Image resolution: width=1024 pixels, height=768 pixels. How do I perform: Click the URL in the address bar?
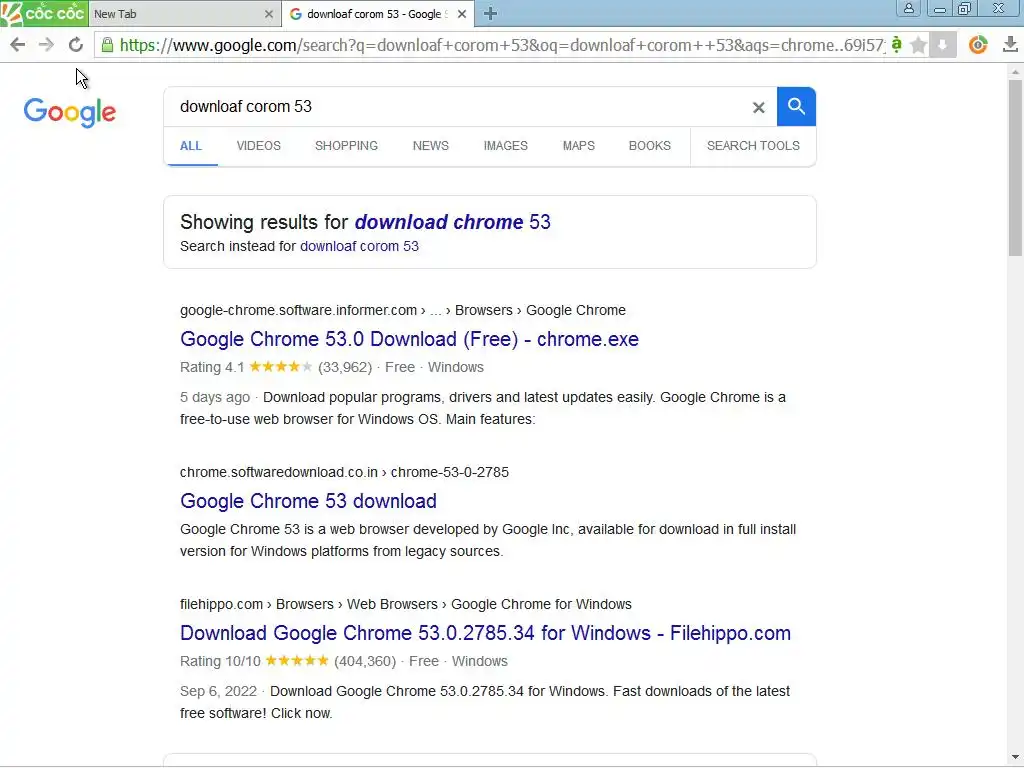click(502, 45)
